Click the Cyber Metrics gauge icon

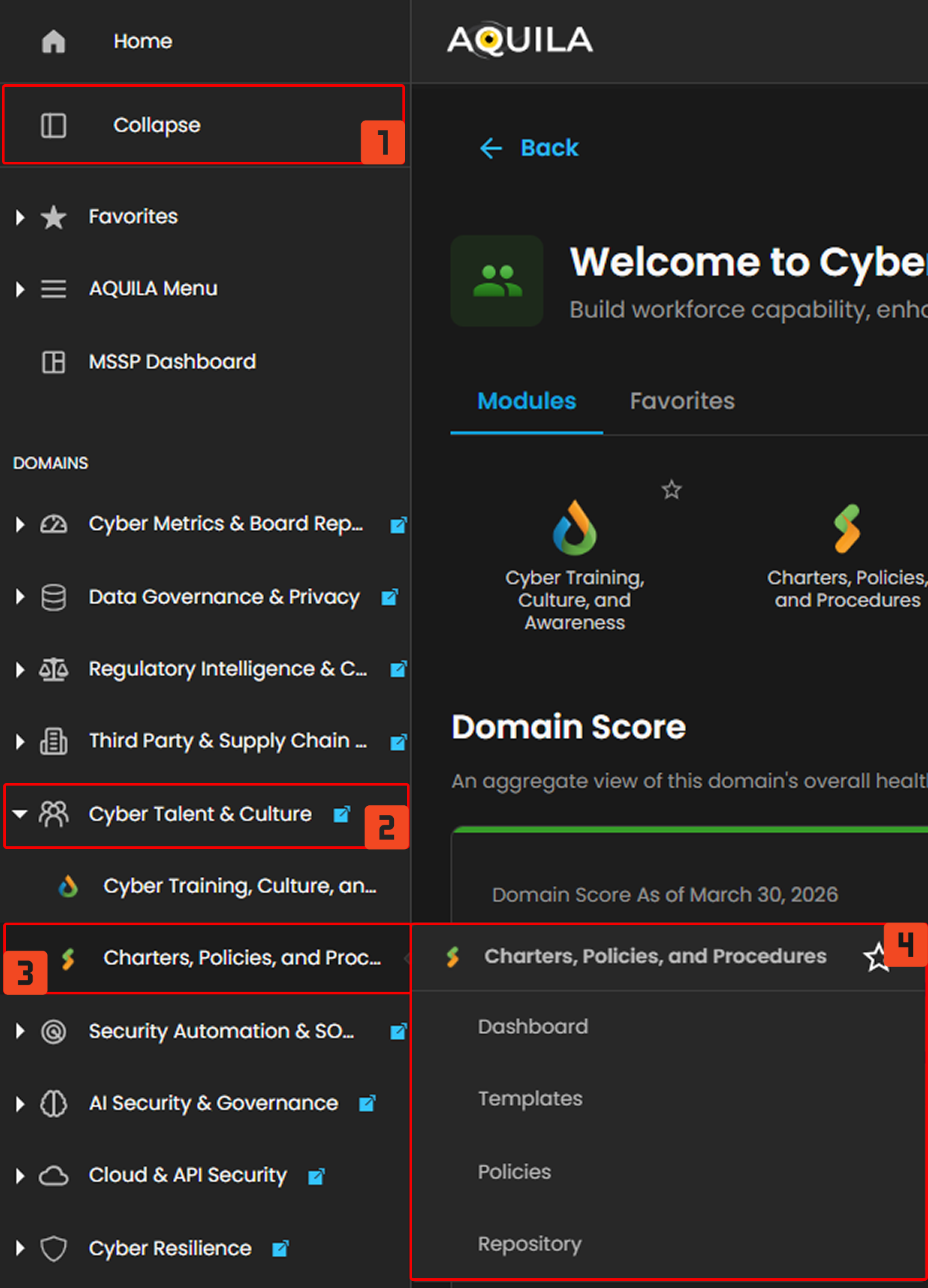(x=53, y=524)
